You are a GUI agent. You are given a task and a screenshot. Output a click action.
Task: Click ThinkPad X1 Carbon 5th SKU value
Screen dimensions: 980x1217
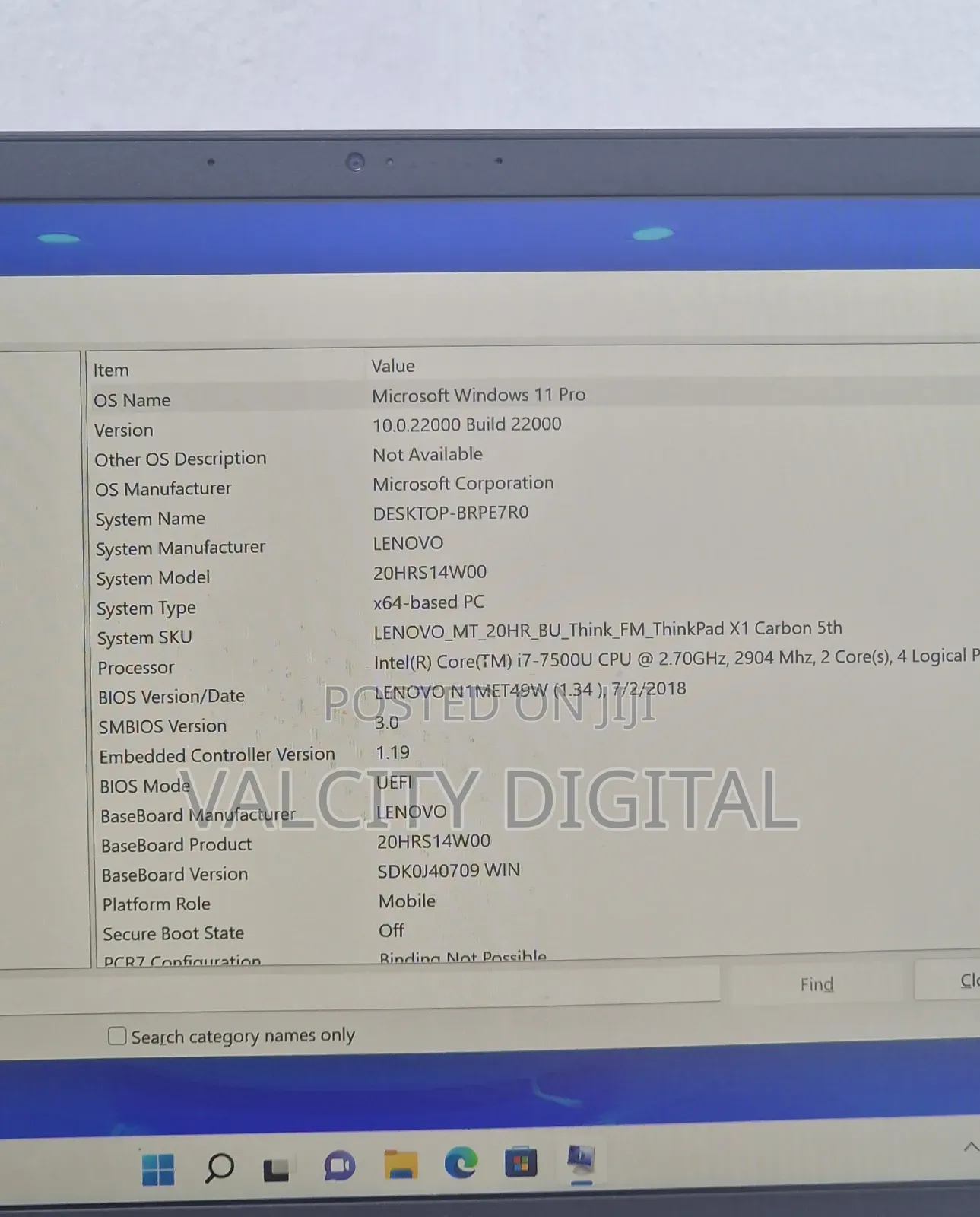pyautogui.click(x=607, y=630)
